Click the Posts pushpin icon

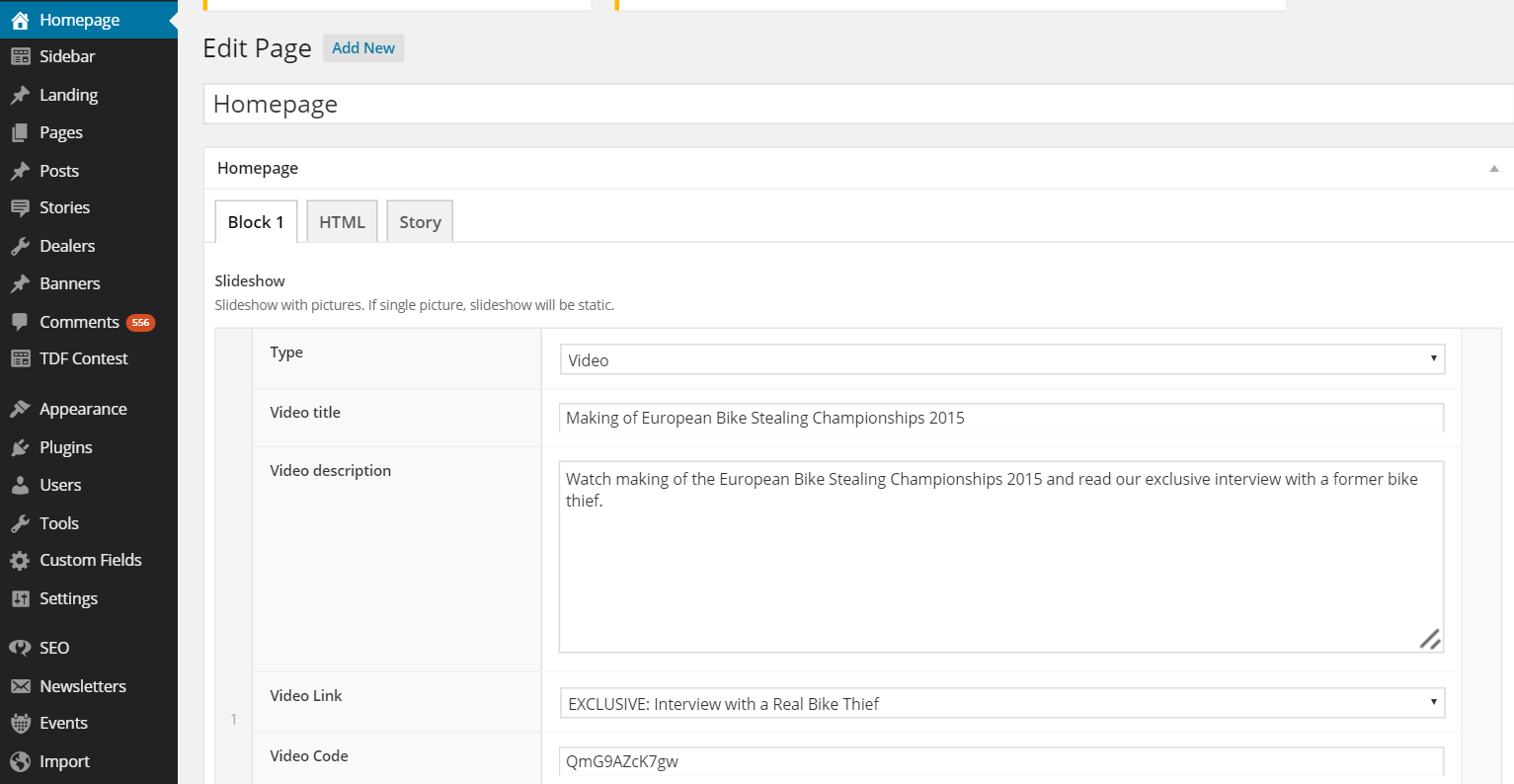tap(20, 171)
